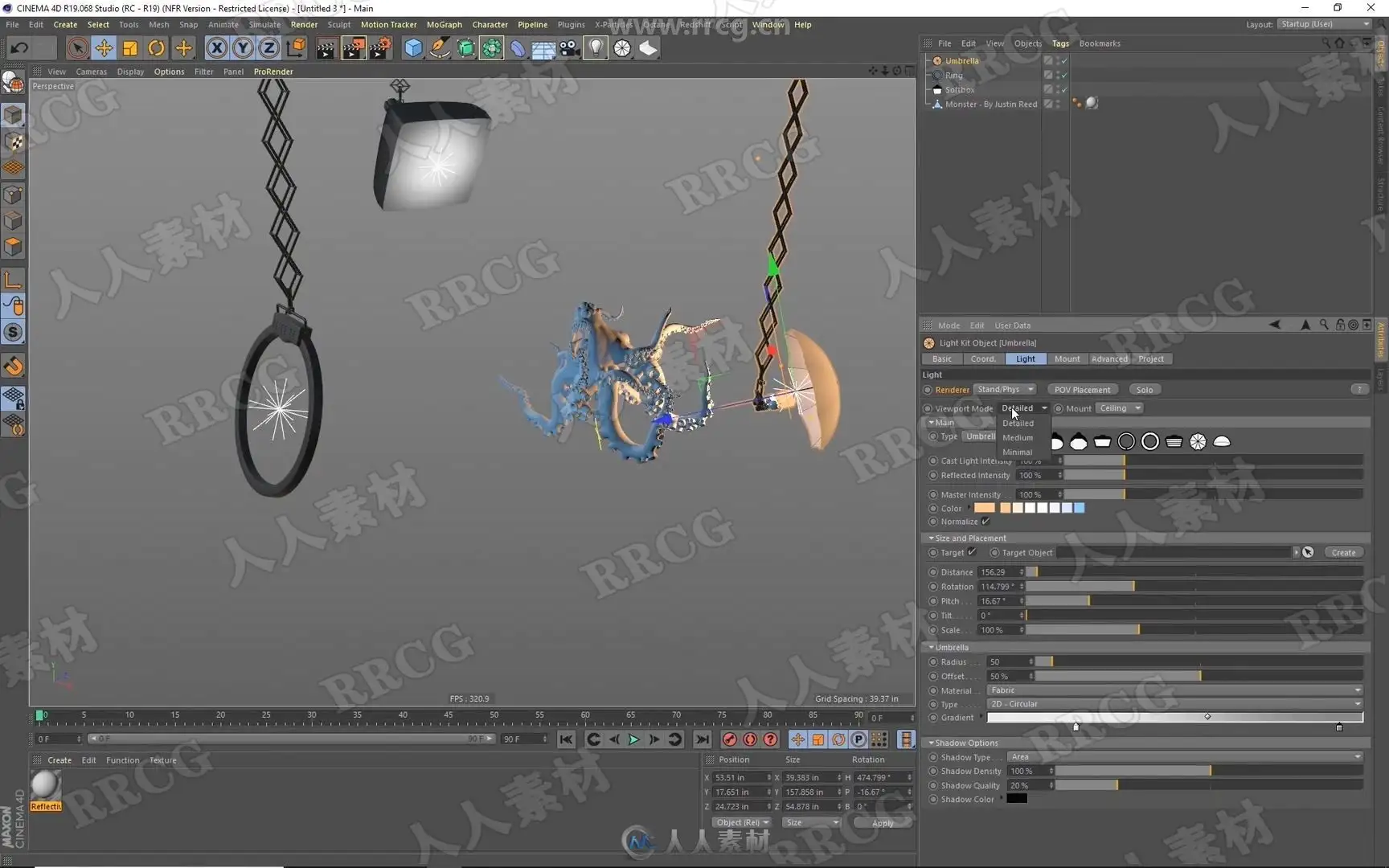Image resolution: width=1389 pixels, height=868 pixels.
Task: Open the Object (Rel) coordinate dropdown
Action: pos(742,823)
